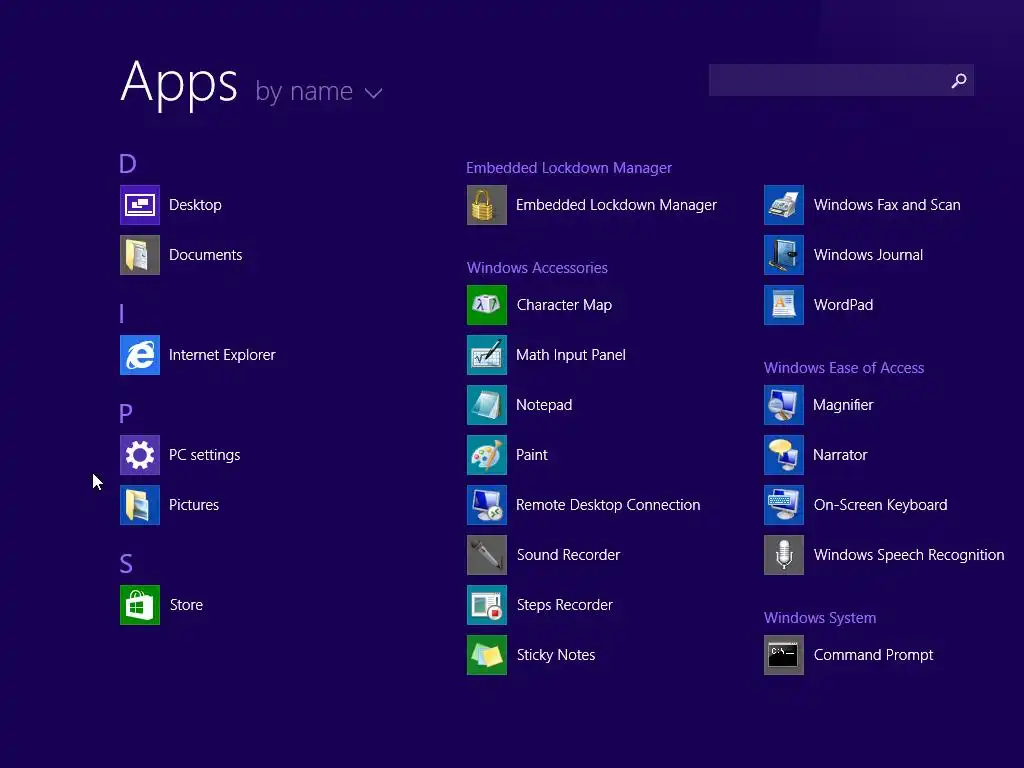
Task: Click the 'Remote Desktop Connection' label
Action: click(x=608, y=505)
